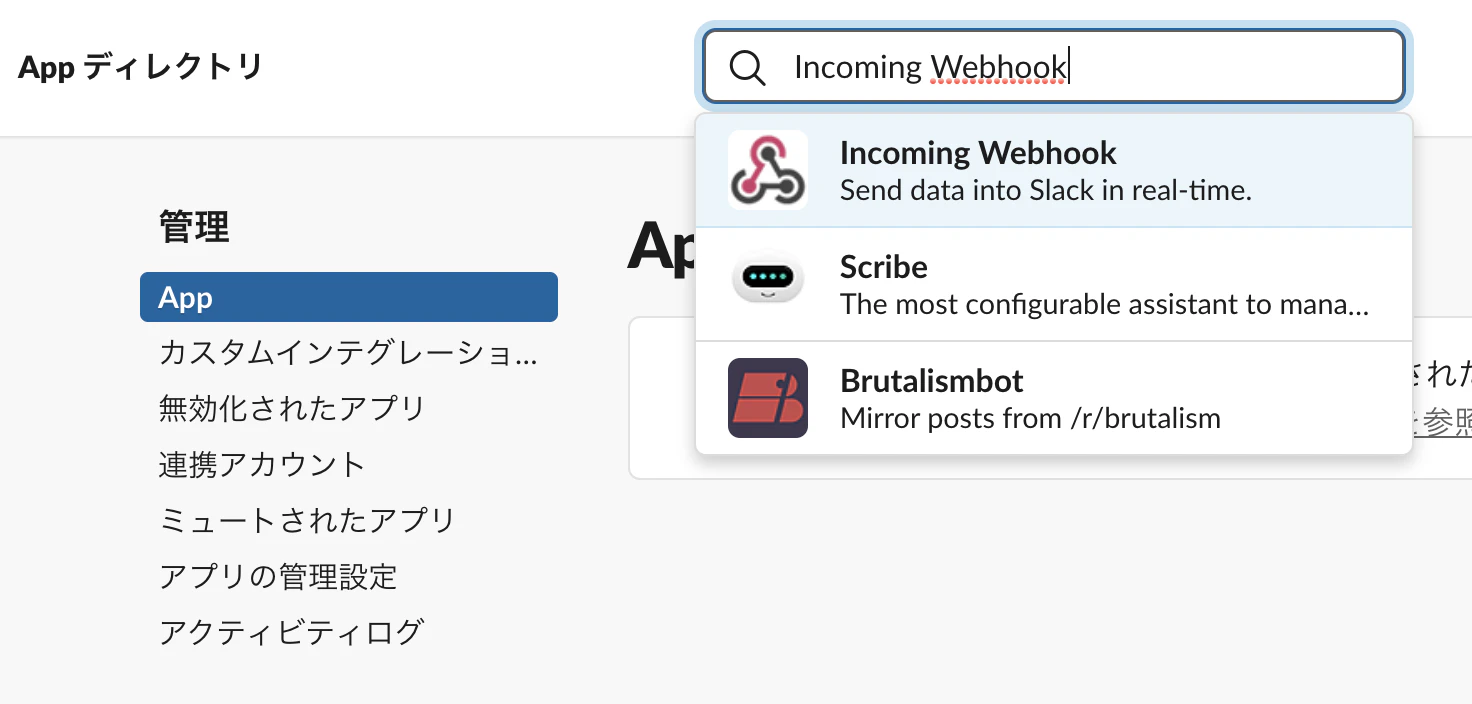Viewport: 1472px width, 704px height.
Task: Click inside the Incoming Webhook search field
Action: click(x=1054, y=67)
